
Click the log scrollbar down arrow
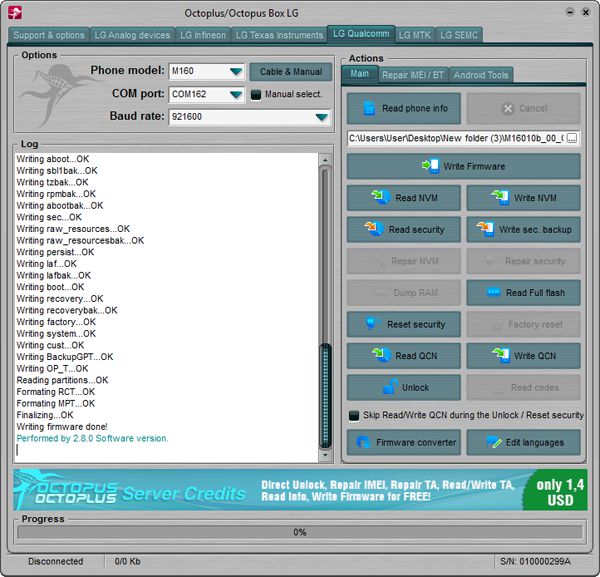[325, 455]
